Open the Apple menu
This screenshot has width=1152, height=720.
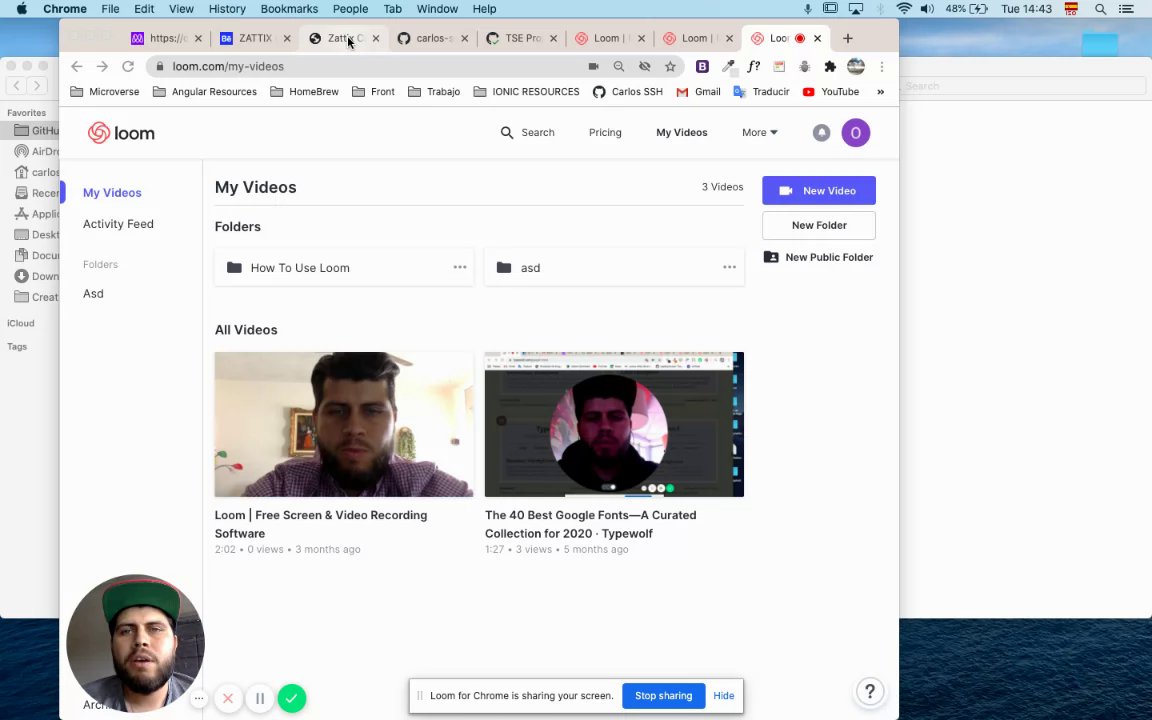coord(21,9)
